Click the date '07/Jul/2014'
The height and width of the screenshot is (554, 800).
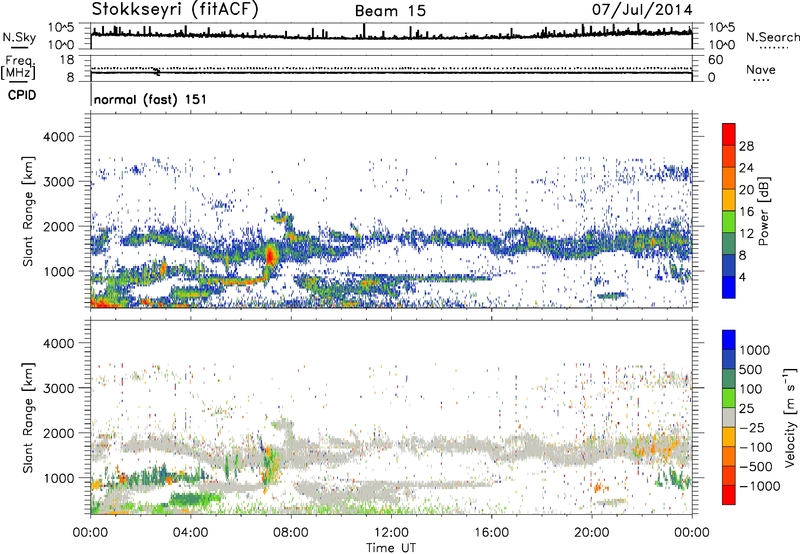[642, 10]
